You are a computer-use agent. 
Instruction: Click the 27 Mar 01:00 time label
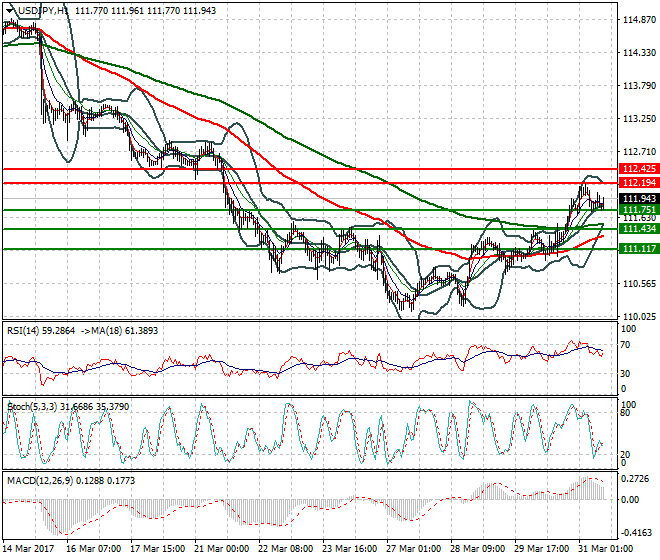pos(413,549)
